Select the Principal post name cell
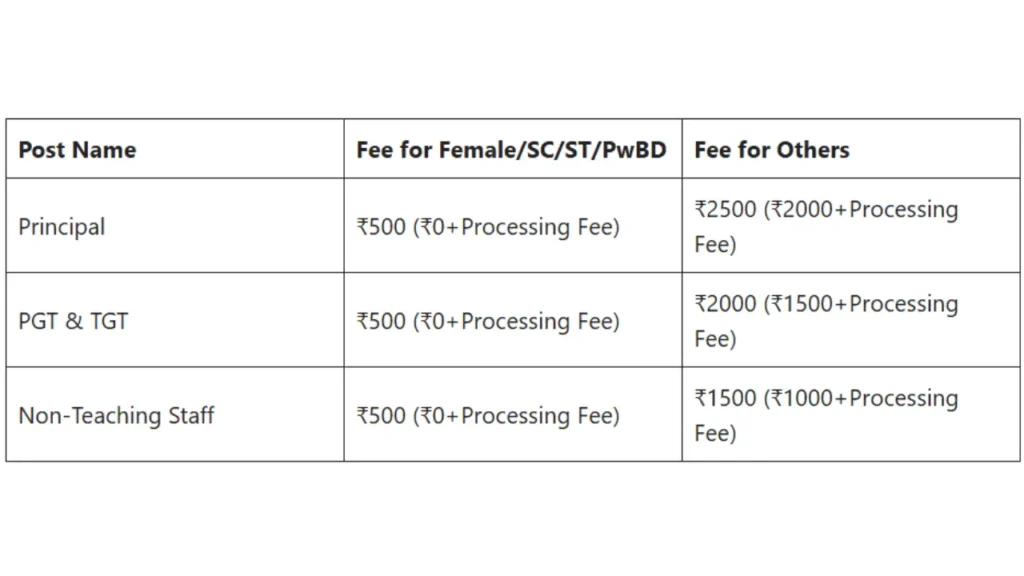Screen dimensions: 1024x576 [62, 227]
